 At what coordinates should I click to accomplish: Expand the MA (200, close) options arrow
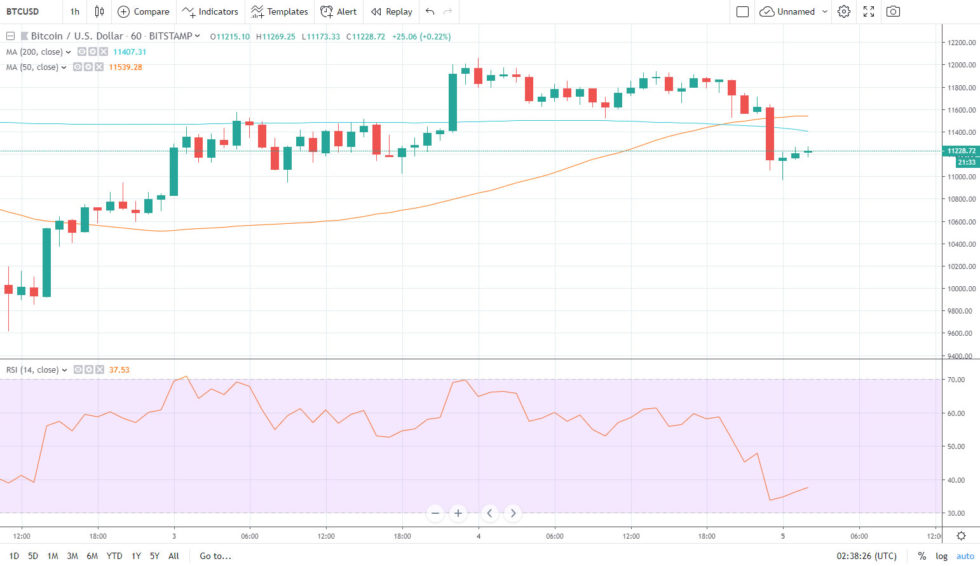pyautogui.click(x=68, y=52)
